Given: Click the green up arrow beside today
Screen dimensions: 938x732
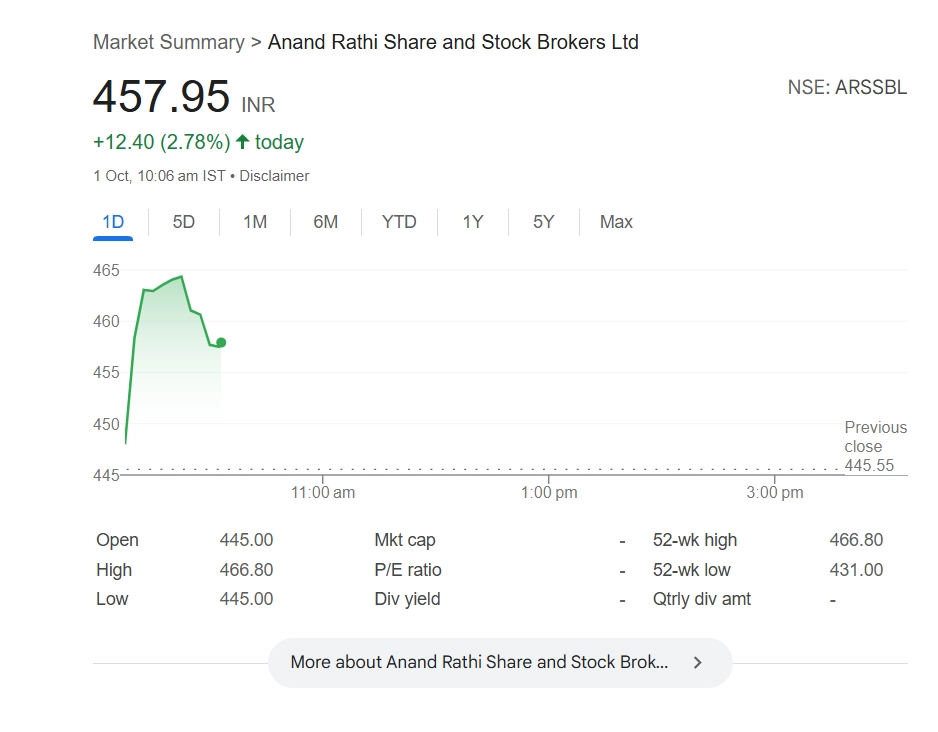Looking at the screenshot, I should tap(242, 142).
